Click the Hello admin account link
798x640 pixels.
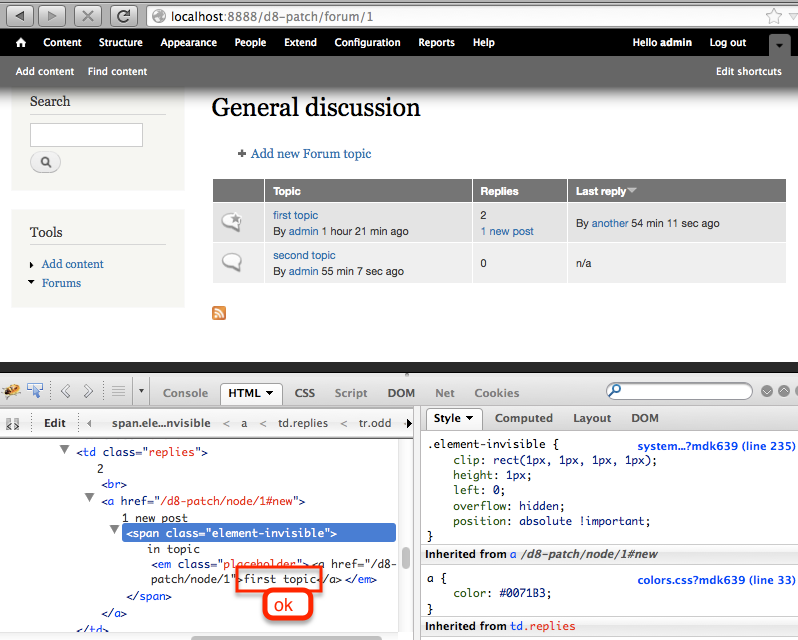662,43
